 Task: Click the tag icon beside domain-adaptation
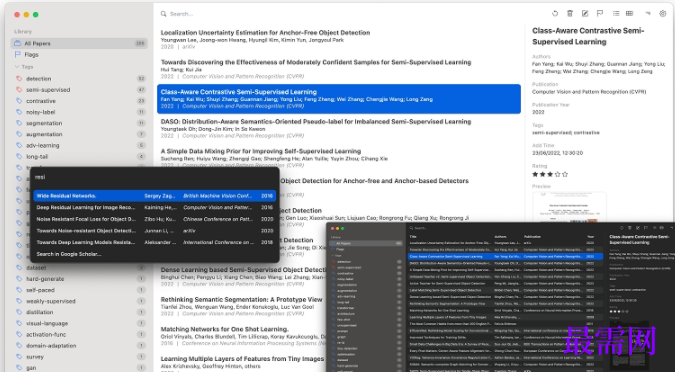[19, 346]
